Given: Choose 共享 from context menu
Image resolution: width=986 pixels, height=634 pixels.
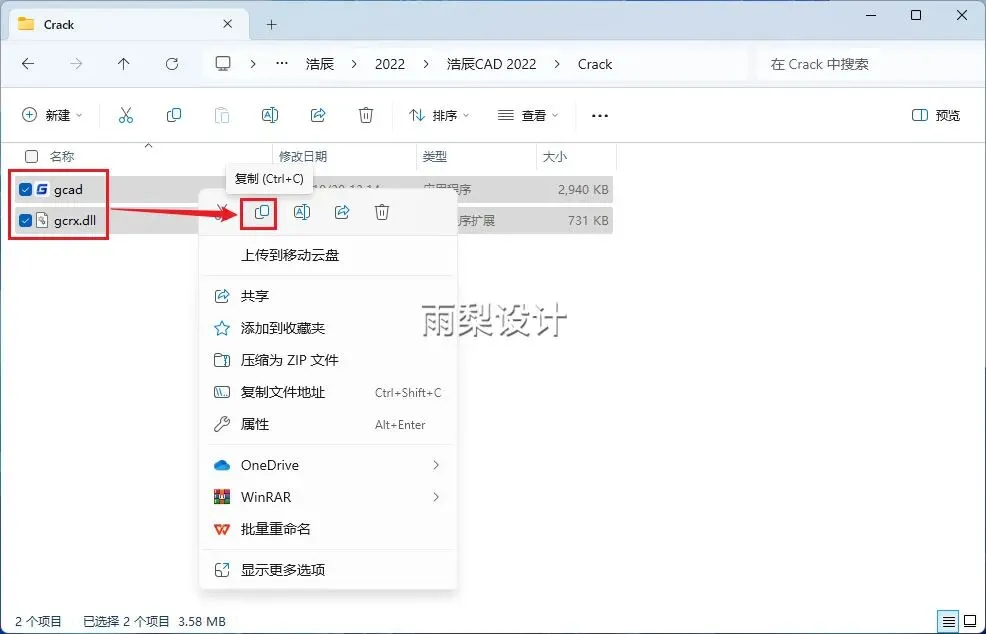Looking at the screenshot, I should pyautogui.click(x=328, y=296).
